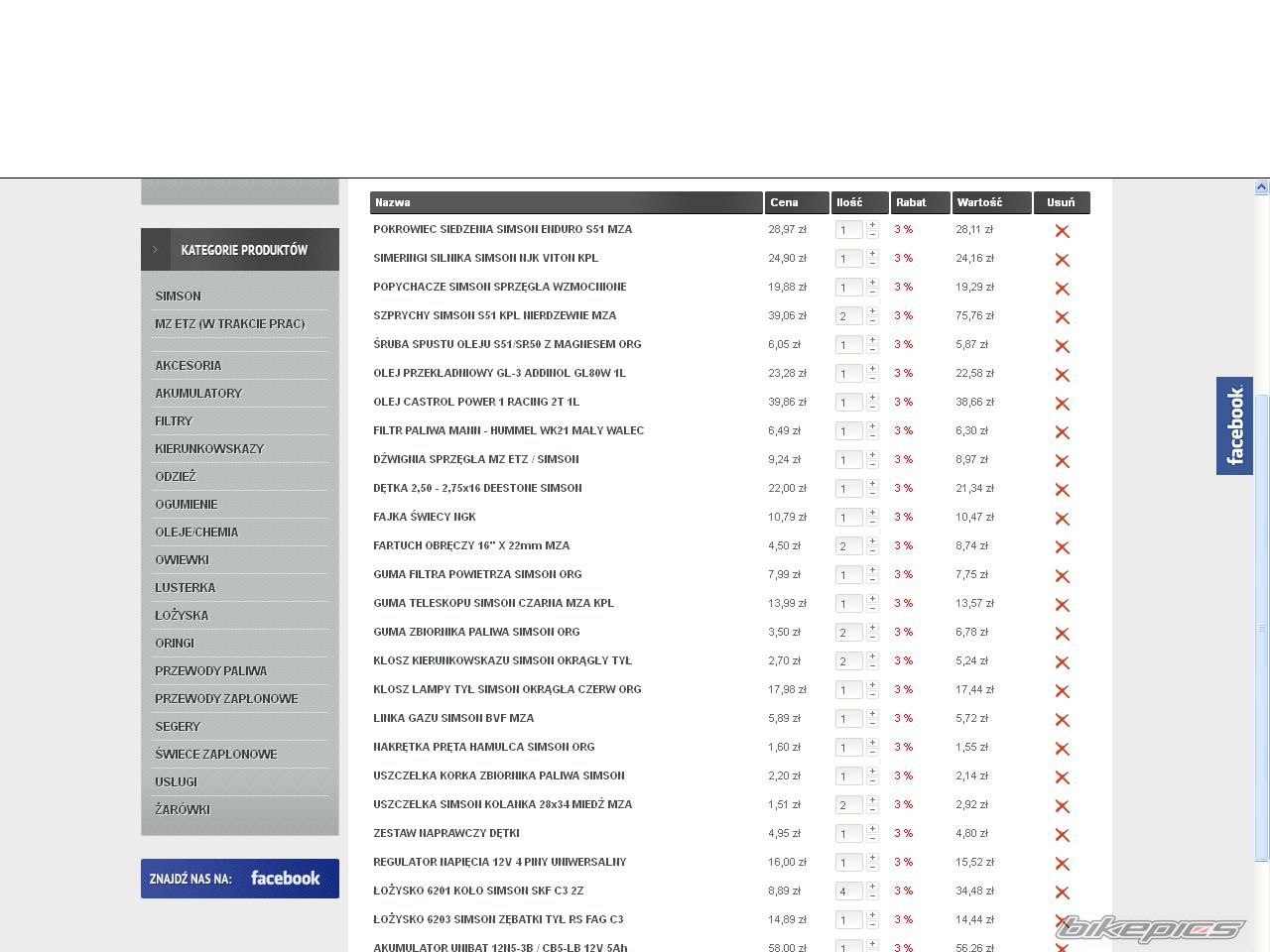The height and width of the screenshot is (952, 1270).
Task: Remove ŁOŻYSKO 6201 KOŁO SIMSON item
Action: 1062,892
